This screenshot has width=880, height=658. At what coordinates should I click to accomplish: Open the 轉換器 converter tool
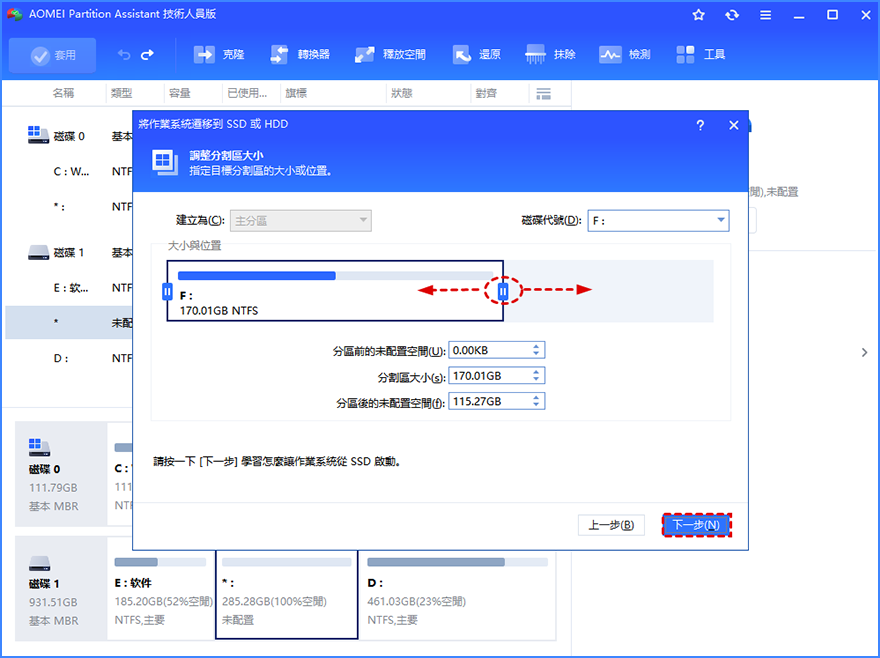tap(300, 54)
